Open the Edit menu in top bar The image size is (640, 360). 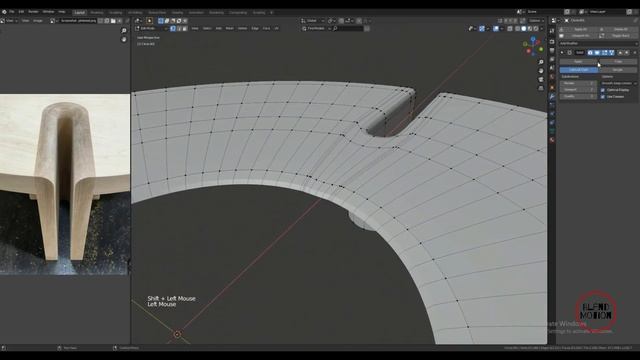pos(21,12)
